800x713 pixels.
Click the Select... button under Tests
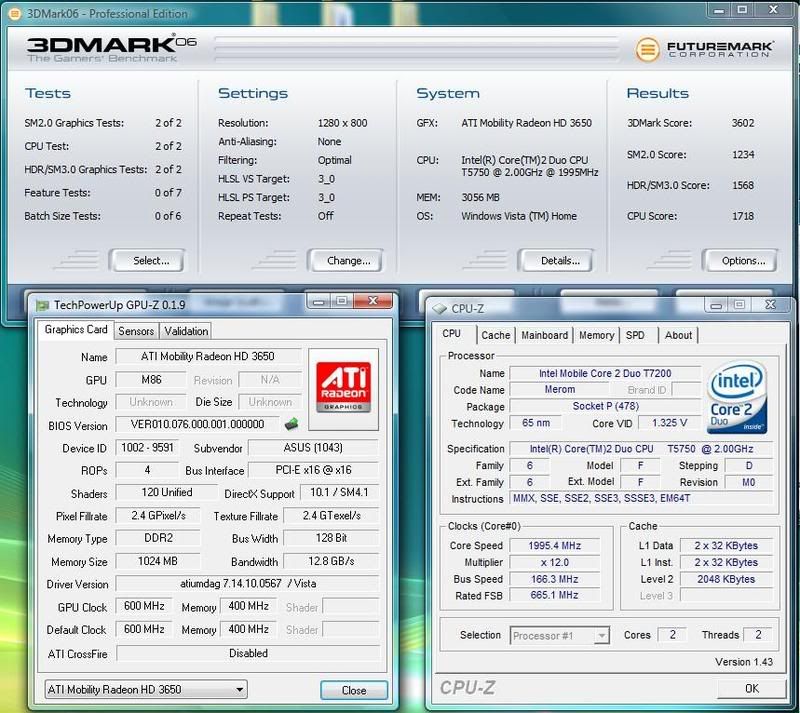[147, 261]
